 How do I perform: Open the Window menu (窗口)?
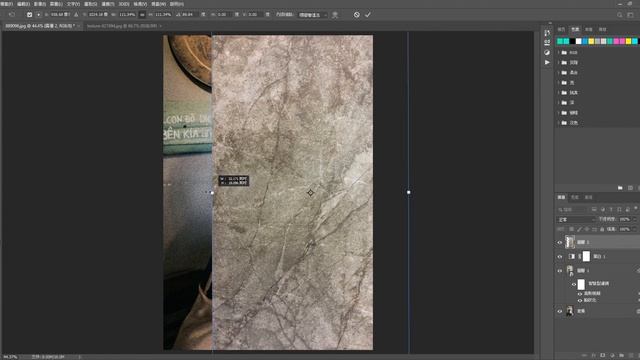click(158, 4)
